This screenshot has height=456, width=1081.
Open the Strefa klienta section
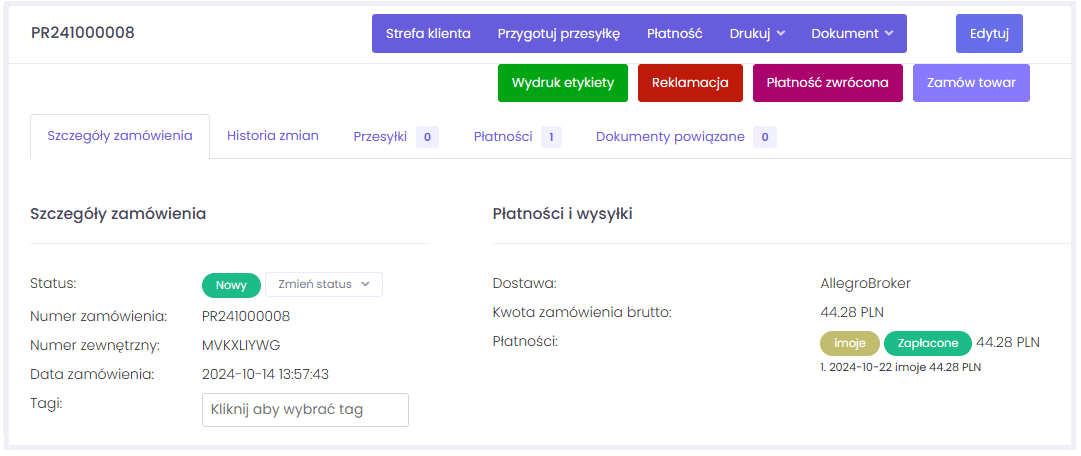tap(428, 33)
